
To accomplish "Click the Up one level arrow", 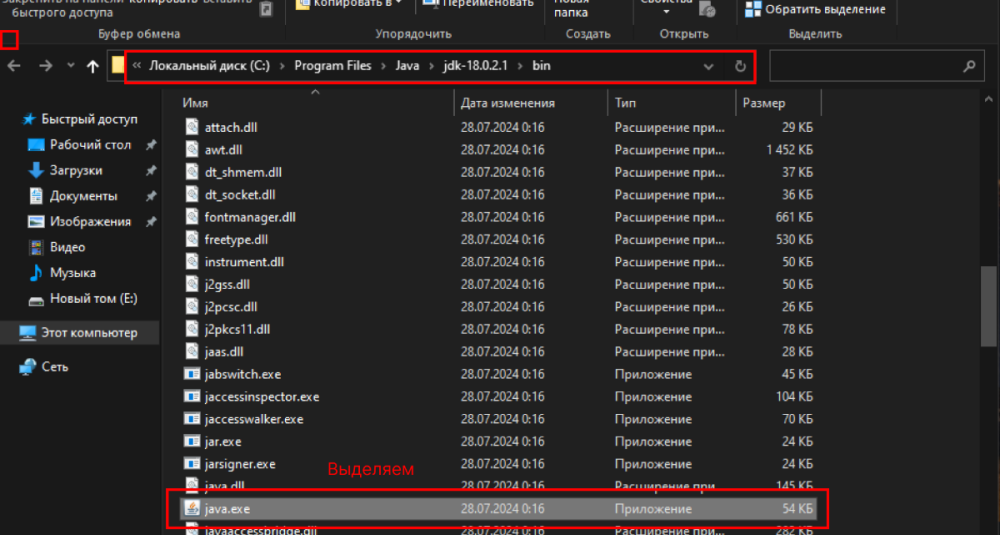I will click(93, 66).
